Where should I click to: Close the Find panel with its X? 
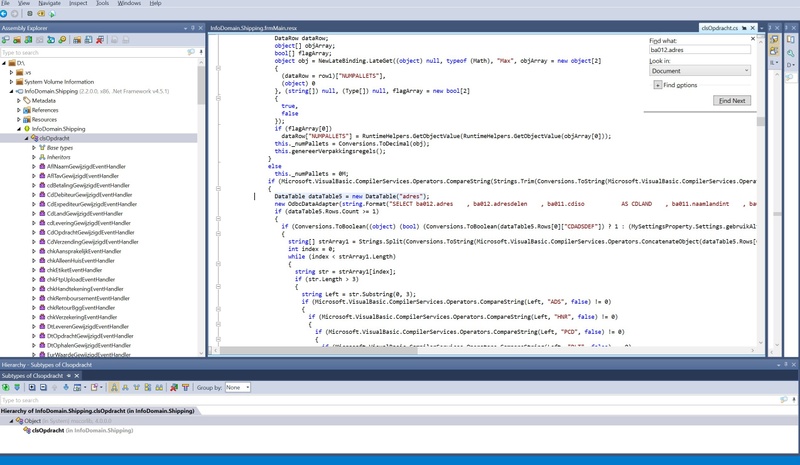pyautogui.click(x=753, y=39)
